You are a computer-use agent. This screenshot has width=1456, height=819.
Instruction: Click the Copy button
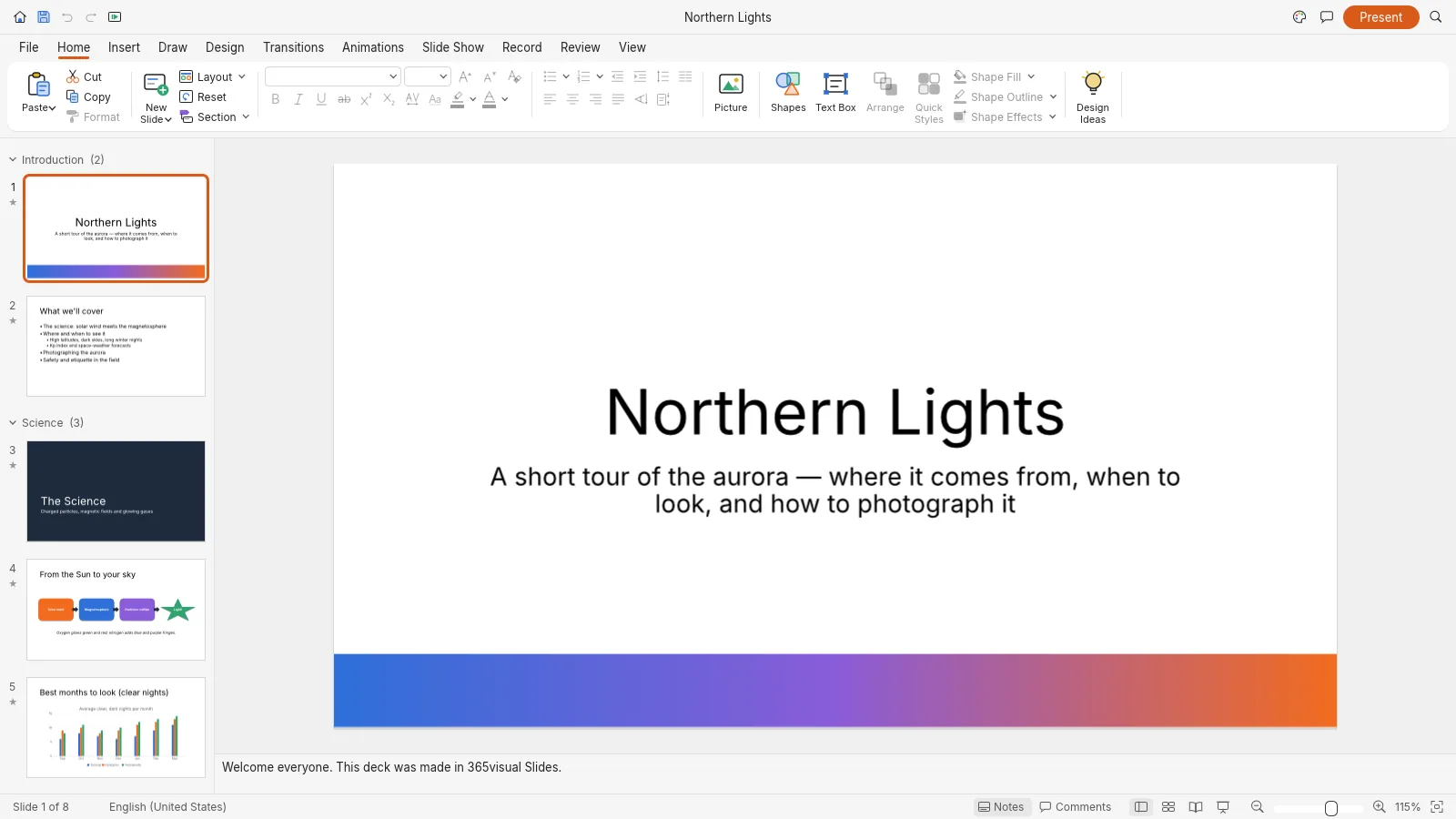[88, 97]
